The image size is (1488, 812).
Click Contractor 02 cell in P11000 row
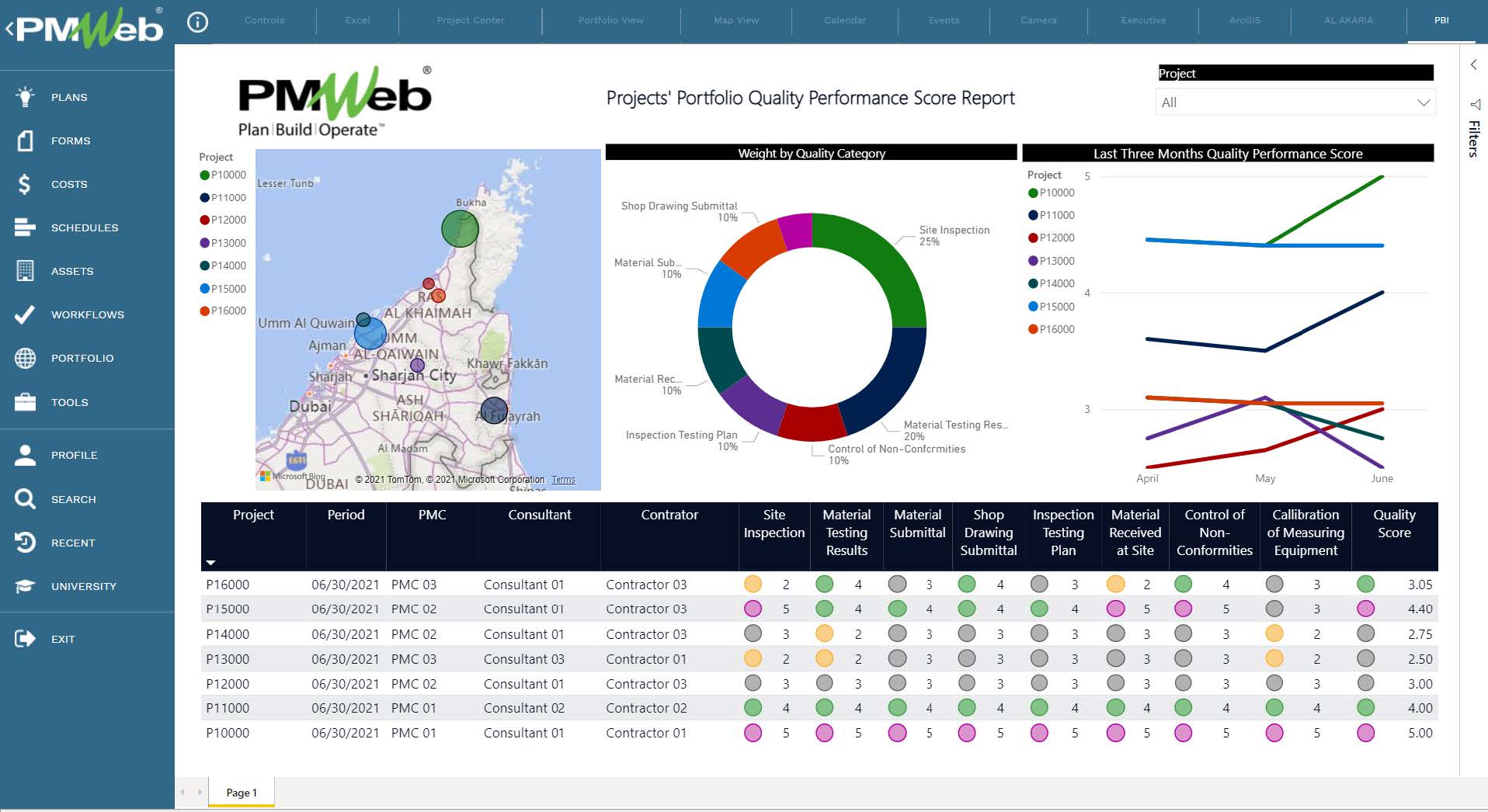(646, 708)
